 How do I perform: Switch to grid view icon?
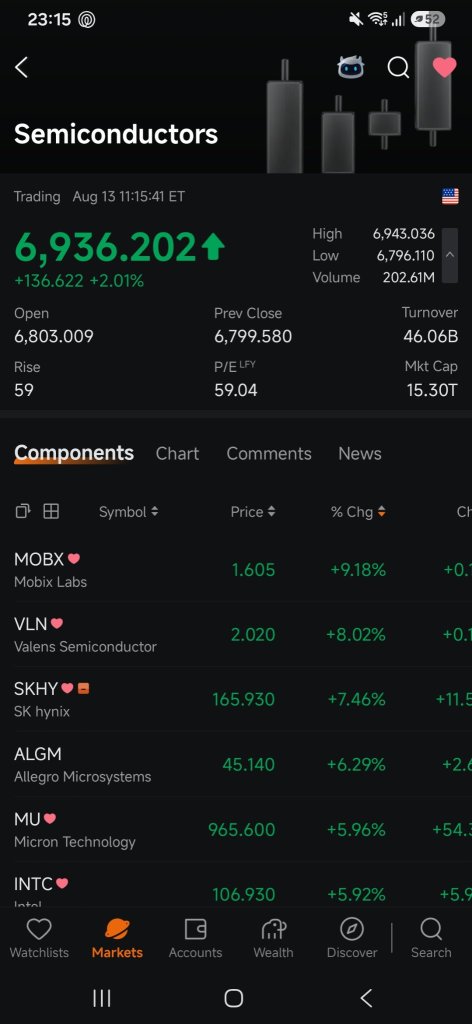tap(51, 511)
